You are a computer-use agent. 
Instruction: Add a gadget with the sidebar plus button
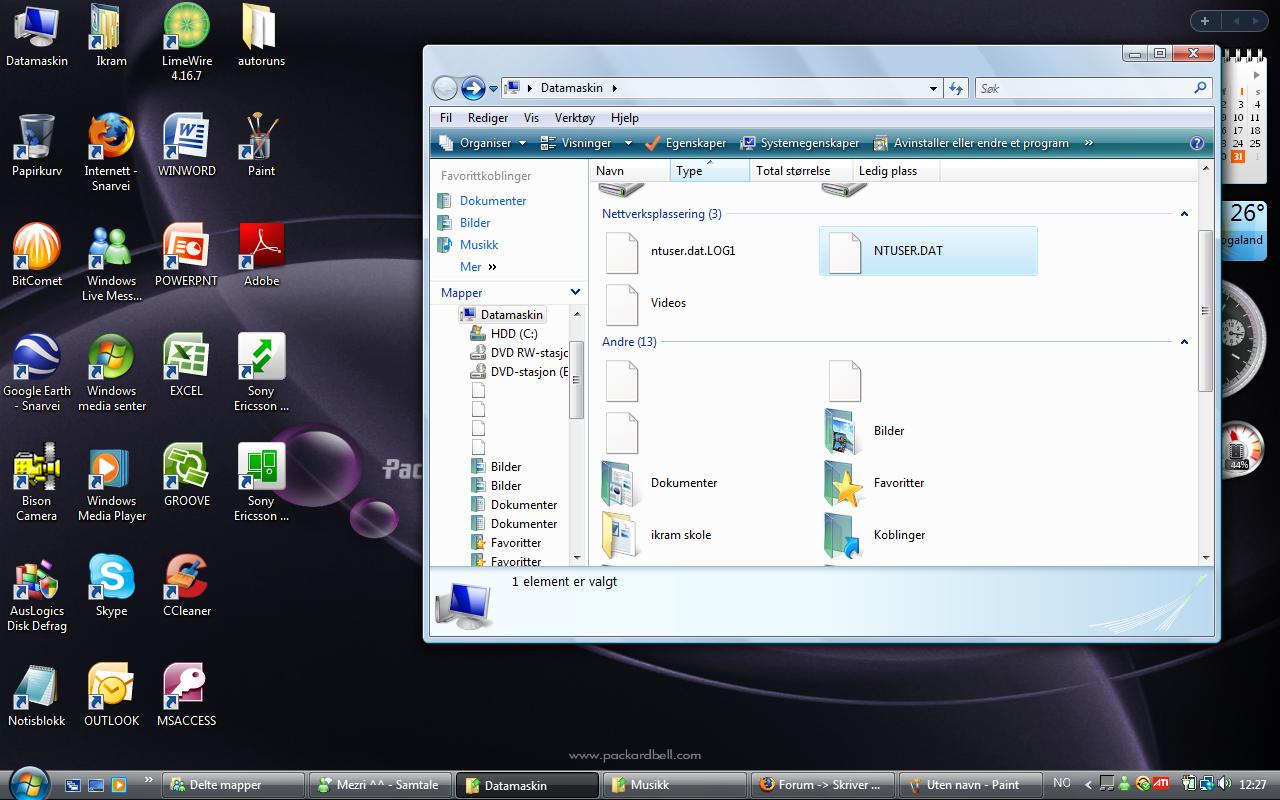(1205, 21)
